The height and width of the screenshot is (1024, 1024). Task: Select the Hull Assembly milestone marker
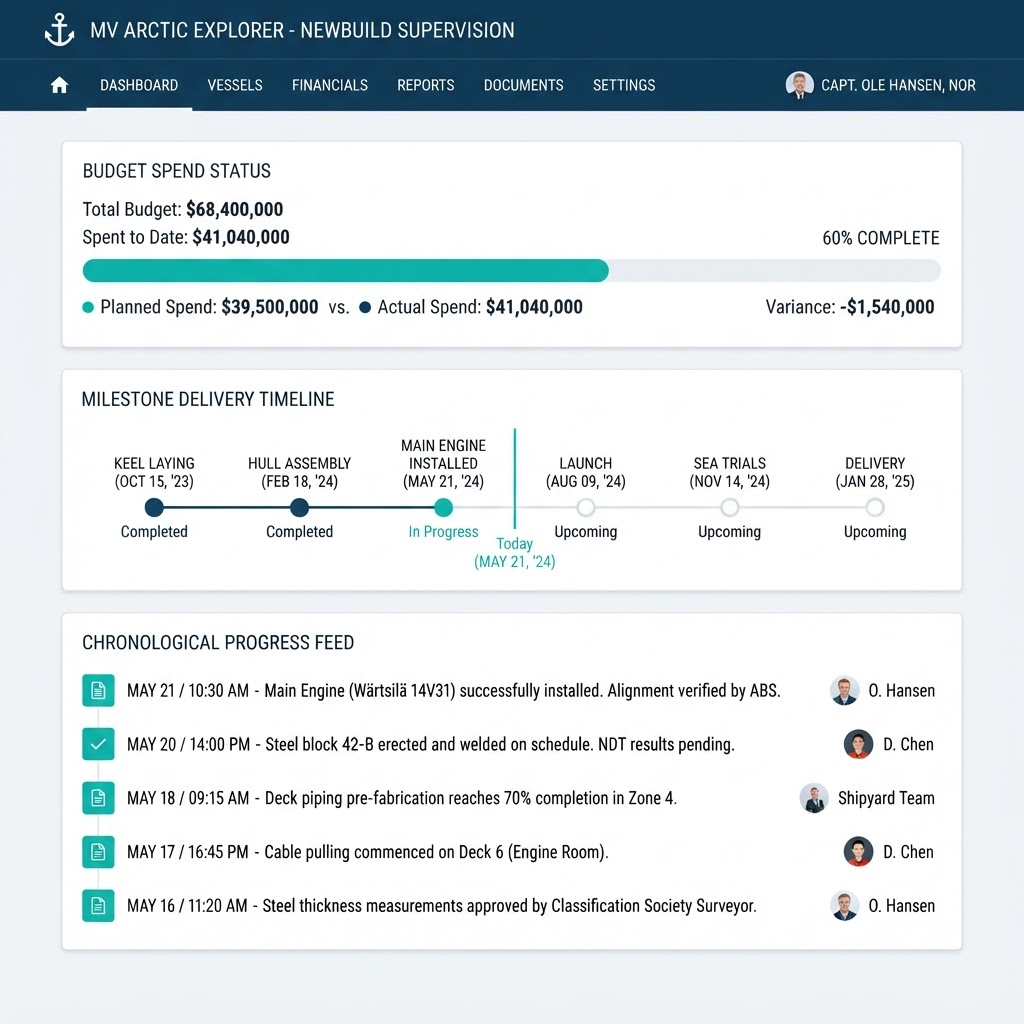pyautogui.click(x=299, y=507)
